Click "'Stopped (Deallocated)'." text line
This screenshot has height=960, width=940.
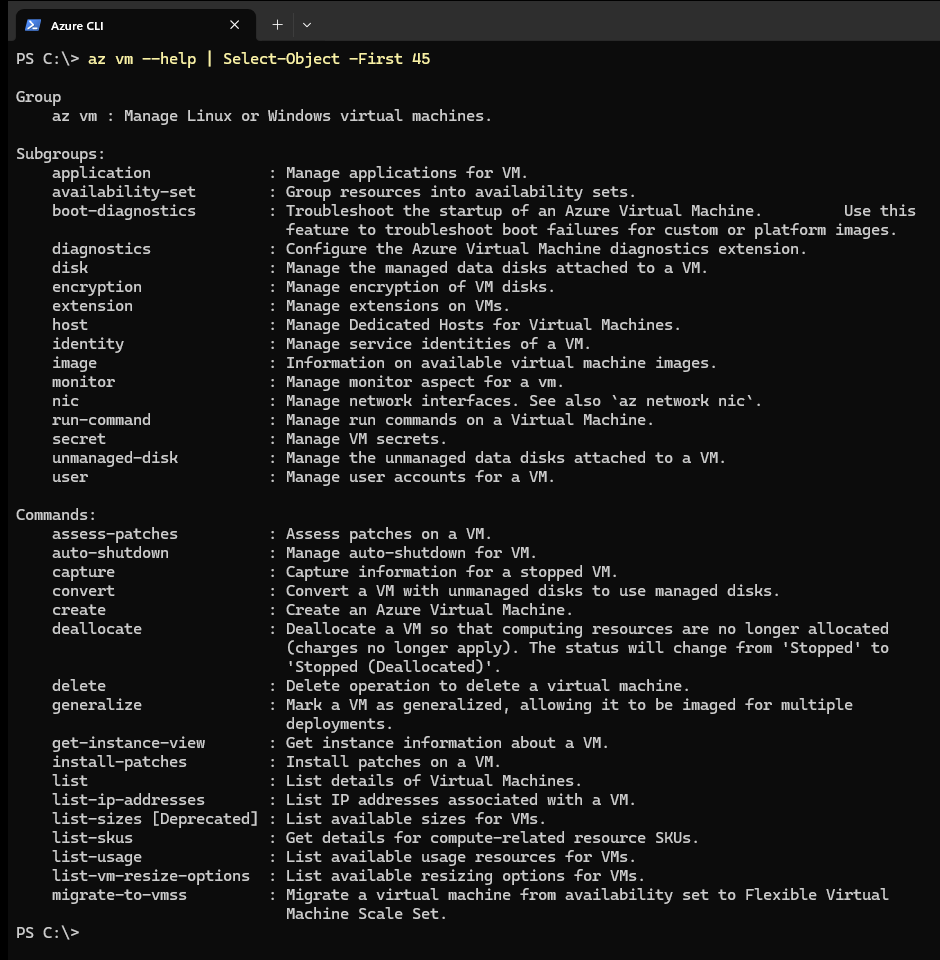click(x=393, y=667)
